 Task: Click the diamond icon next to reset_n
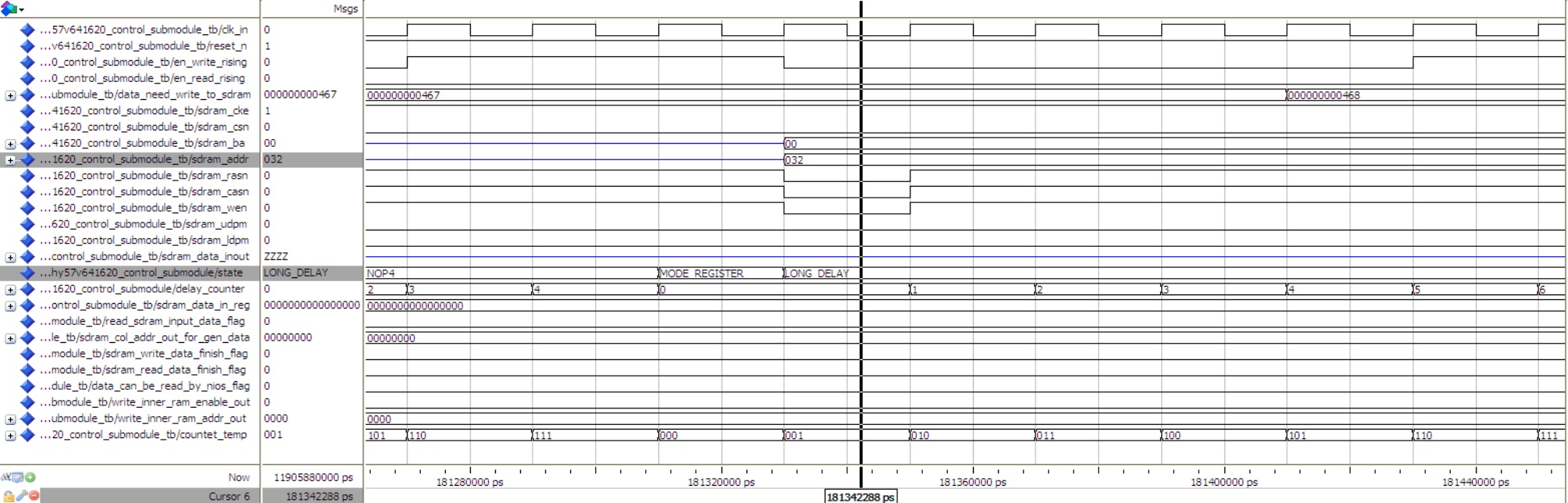point(27,46)
